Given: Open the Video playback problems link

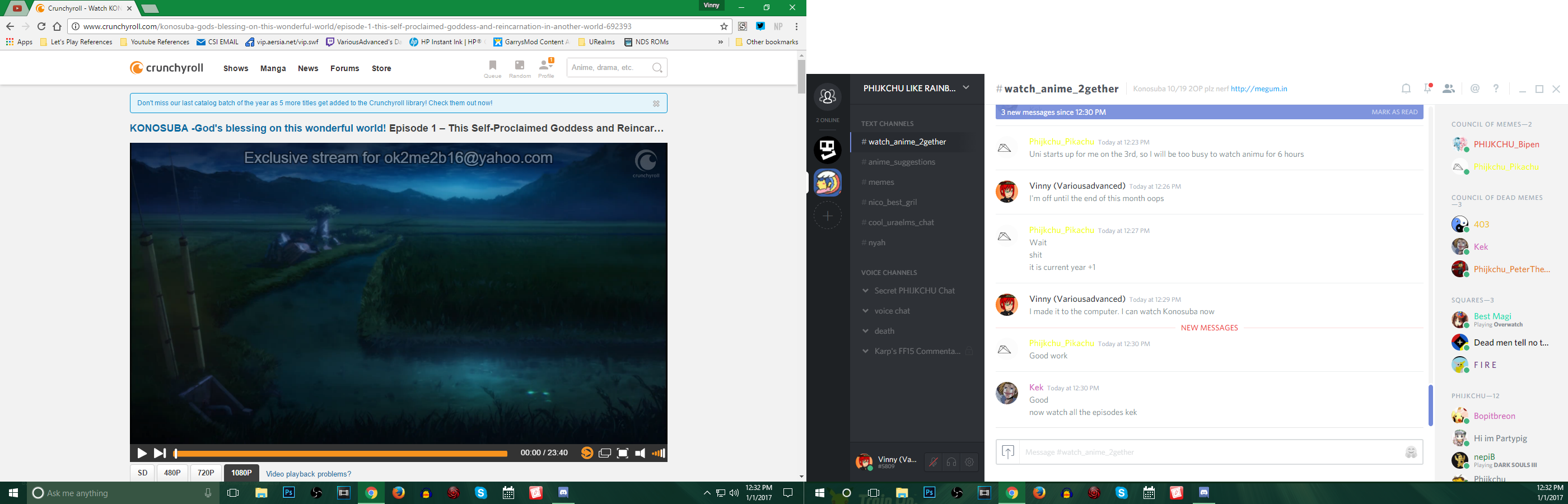Looking at the screenshot, I should [x=309, y=474].
